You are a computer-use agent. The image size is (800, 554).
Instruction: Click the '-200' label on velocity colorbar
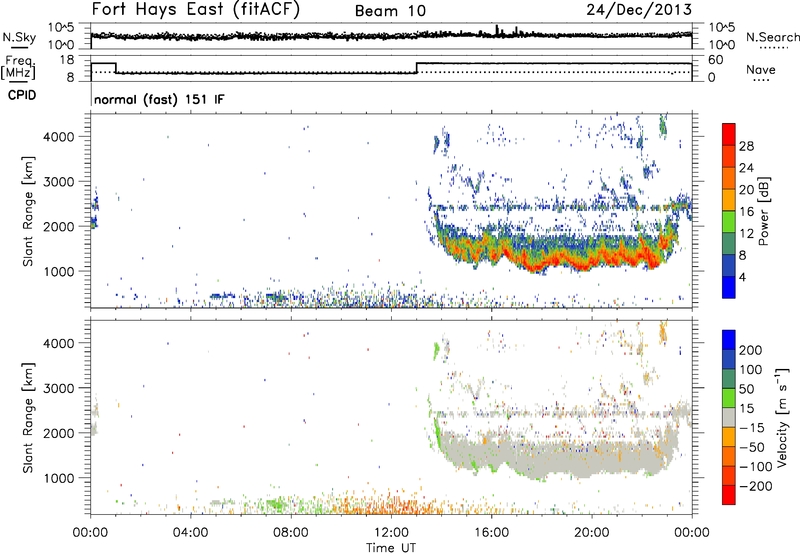756,486
